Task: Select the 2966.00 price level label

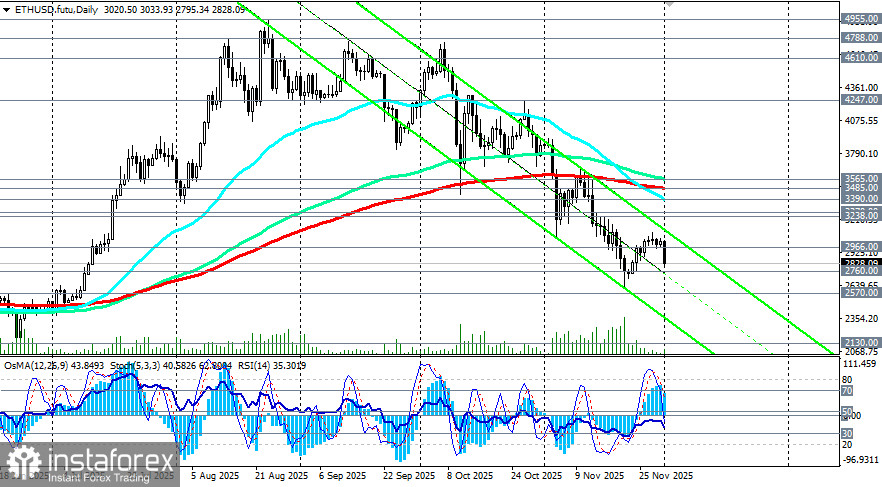Action: (861, 246)
